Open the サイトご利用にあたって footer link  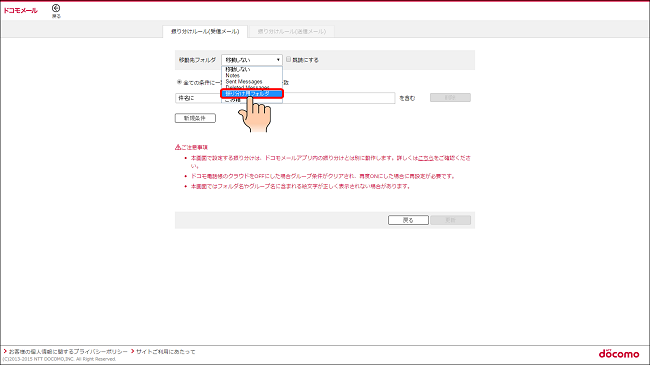coord(165,351)
